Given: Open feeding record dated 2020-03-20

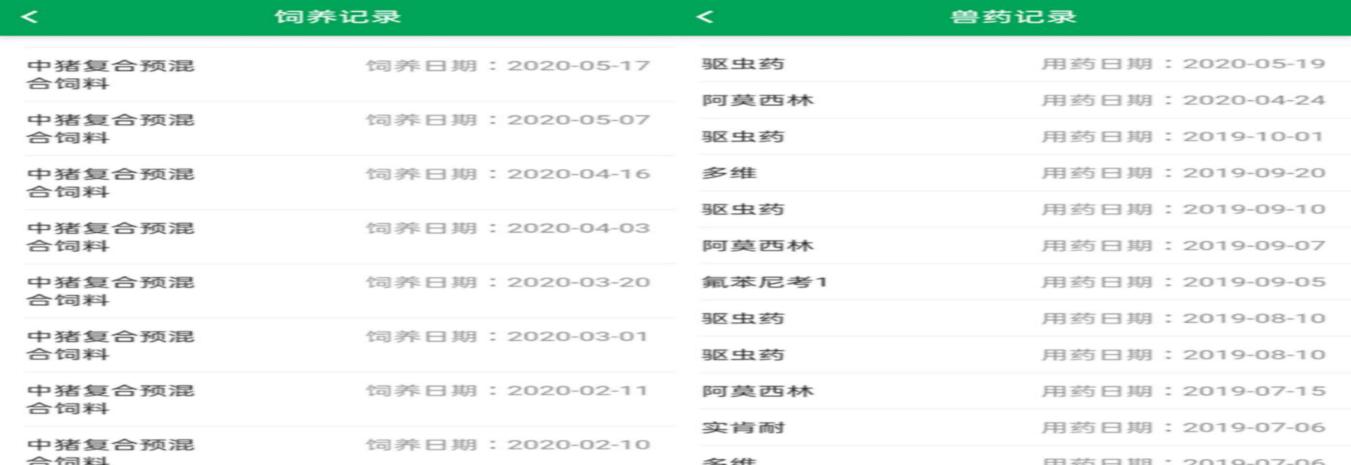Looking at the screenshot, I should pyautogui.click(x=337, y=291).
